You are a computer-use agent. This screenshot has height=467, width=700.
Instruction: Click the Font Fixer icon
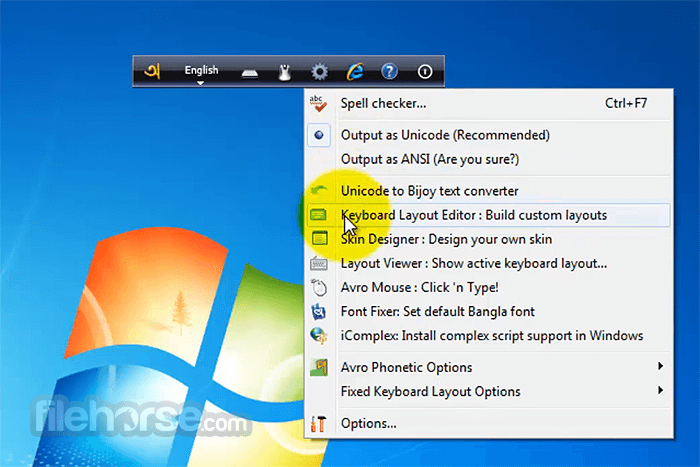click(x=319, y=311)
